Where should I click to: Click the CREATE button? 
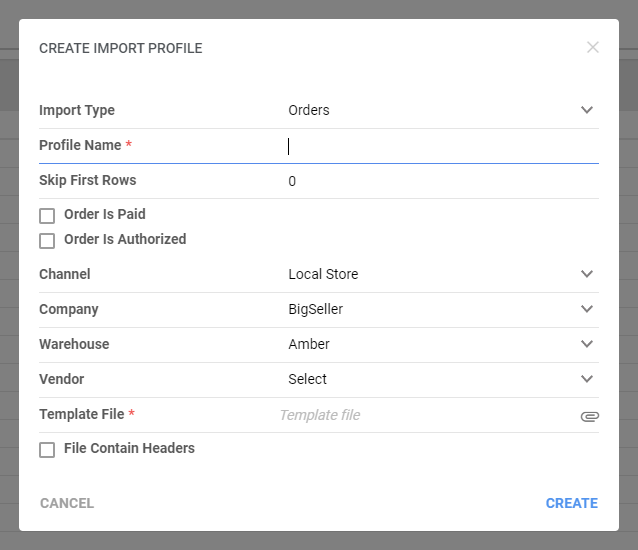point(572,503)
